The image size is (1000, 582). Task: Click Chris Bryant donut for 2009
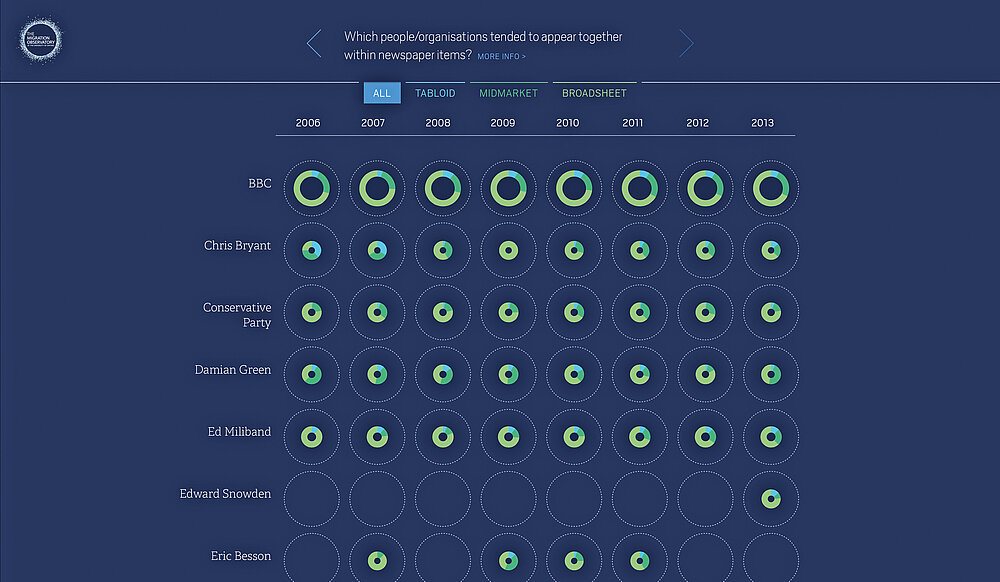point(508,250)
